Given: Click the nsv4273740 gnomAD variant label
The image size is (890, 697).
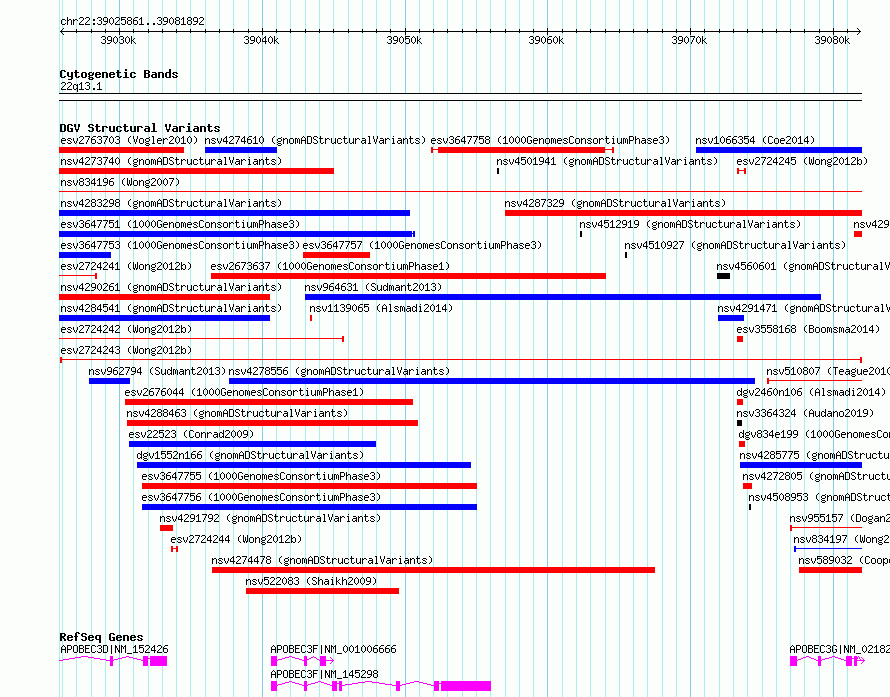Looking at the screenshot, I should pos(171,161).
